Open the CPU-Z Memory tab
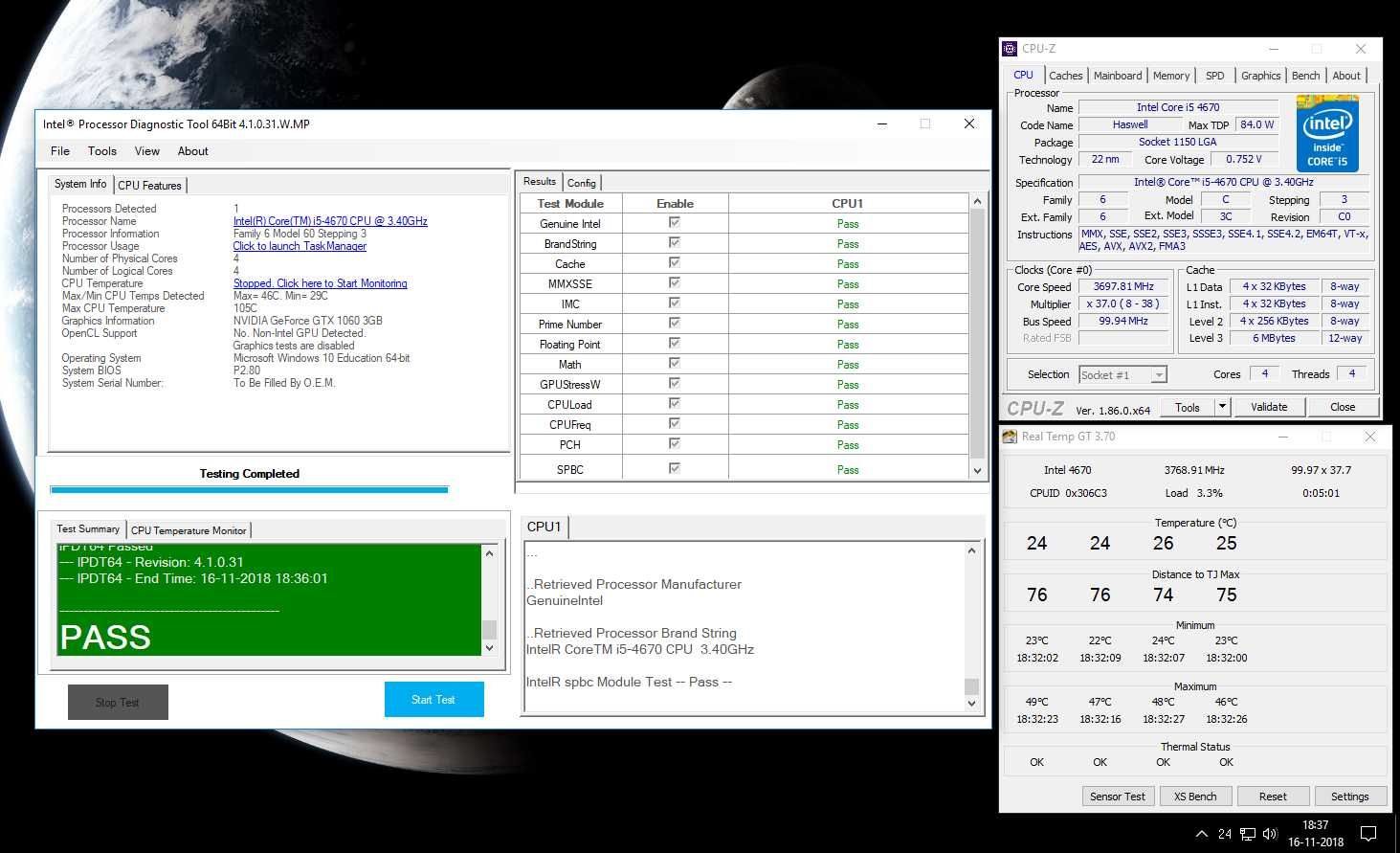This screenshot has width=1400, height=853. coord(1171,76)
